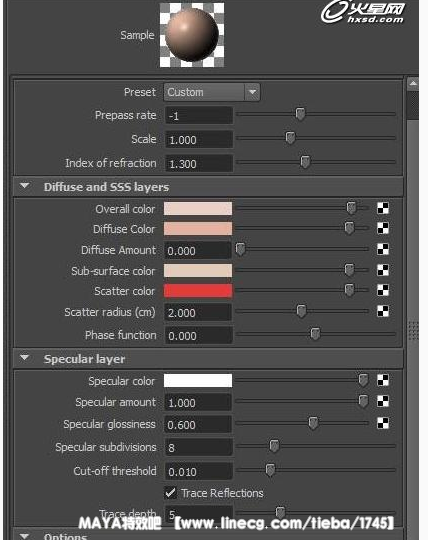The height and width of the screenshot is (540, 428).
Task: Expand the Options section
Action: tap(24, 536)
